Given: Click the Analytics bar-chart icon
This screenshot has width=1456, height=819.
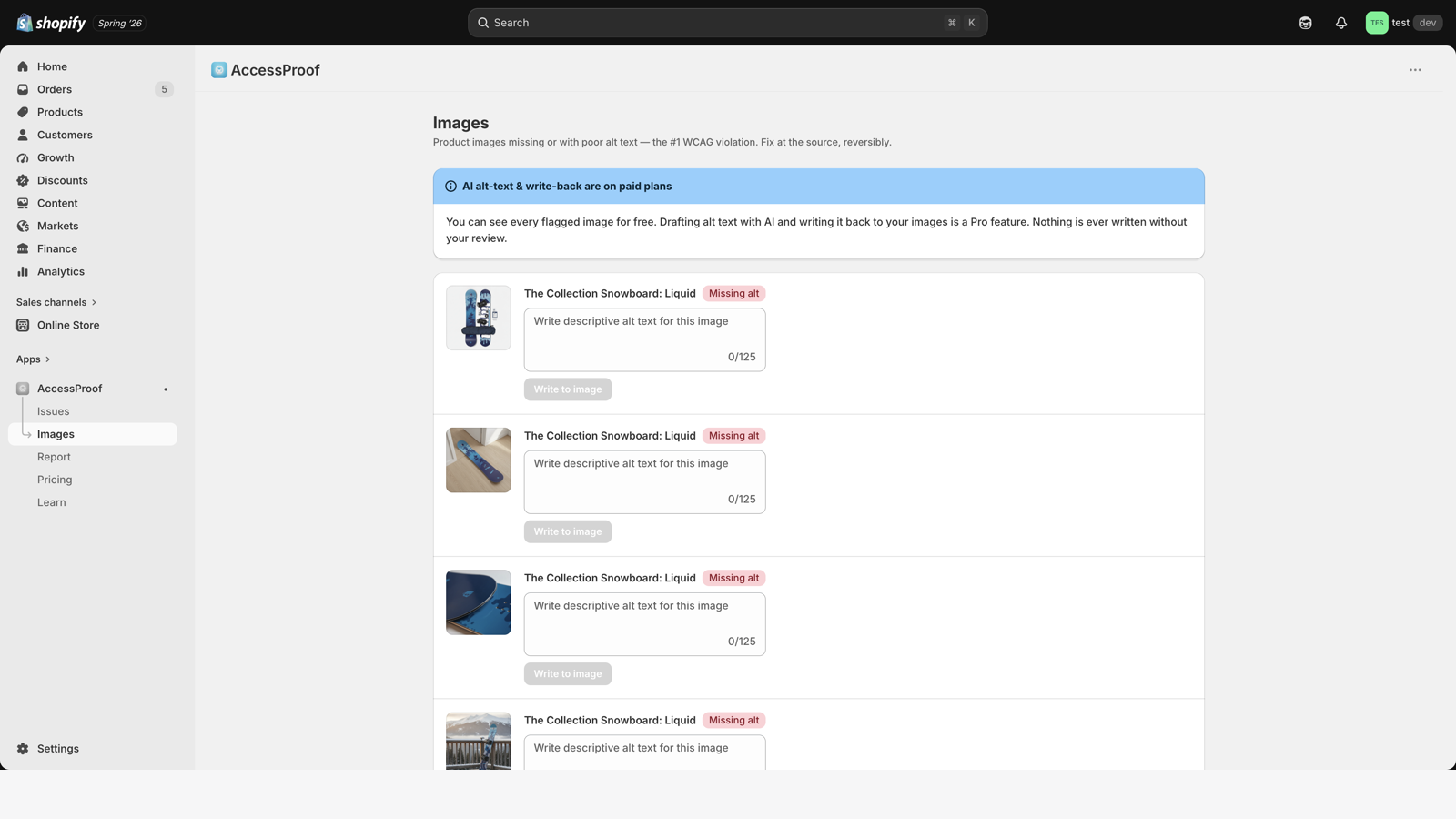Looking at the screenshot, I should click(23, 271).
